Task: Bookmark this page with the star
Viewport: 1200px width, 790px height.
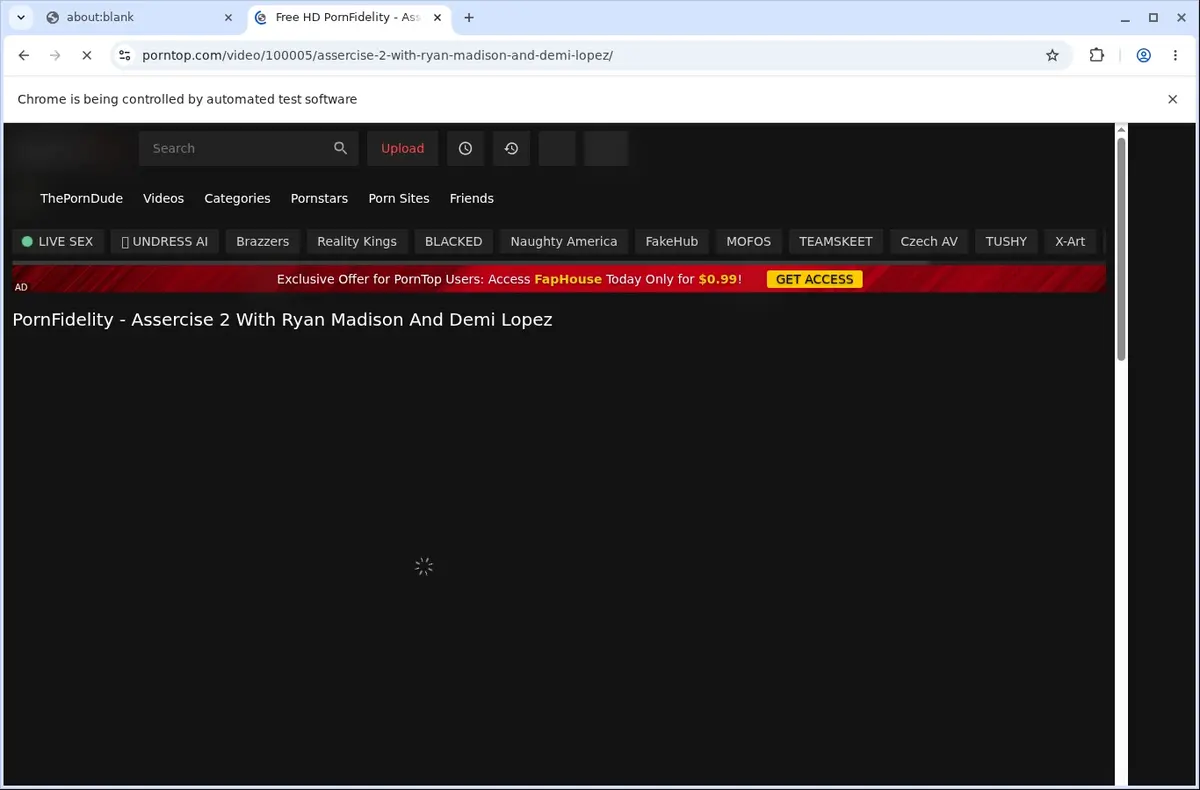Action: (1052, 55)
